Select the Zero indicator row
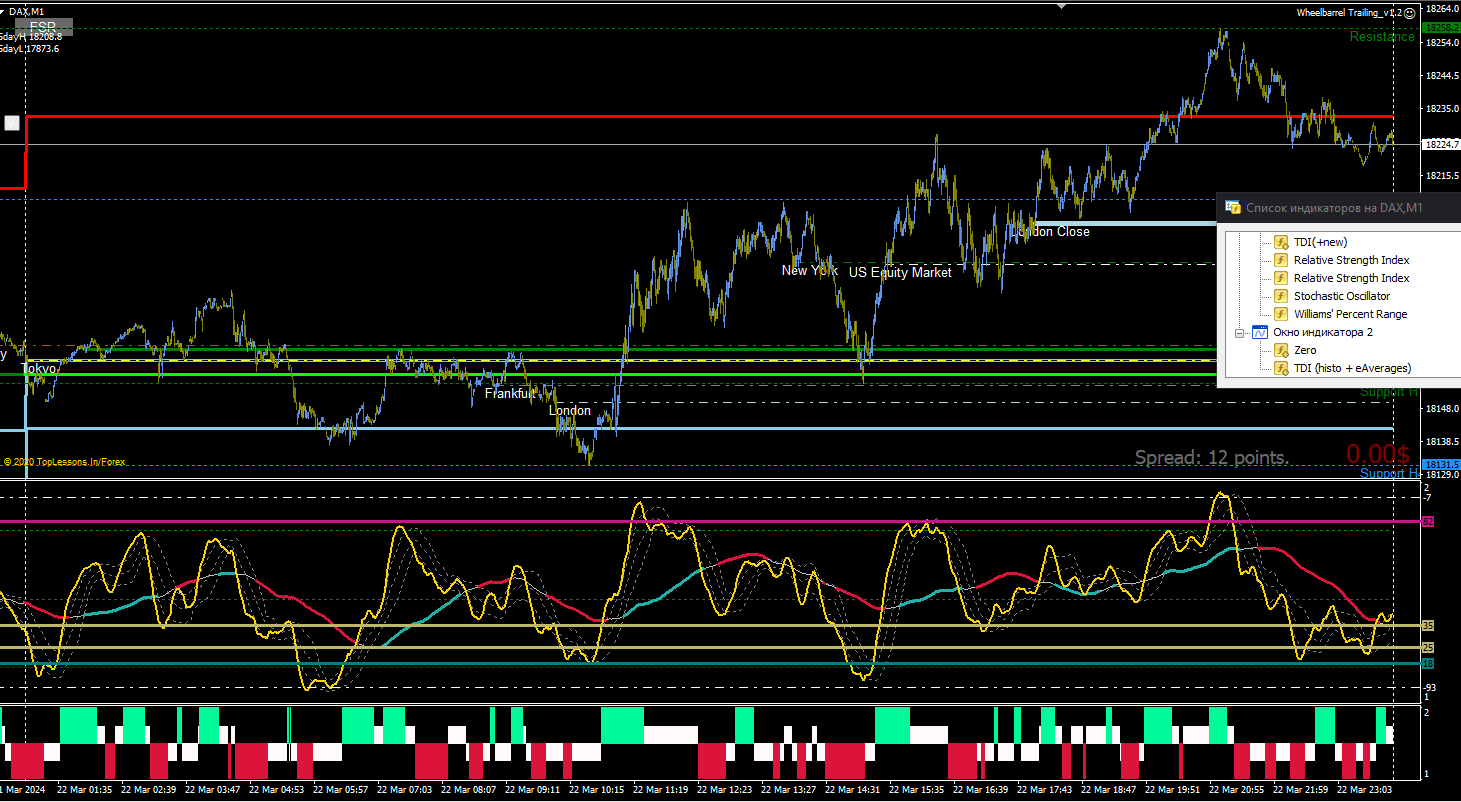Image resolution: width=1461 pixels, height=802 pixels. click(x=1305, y=350)
